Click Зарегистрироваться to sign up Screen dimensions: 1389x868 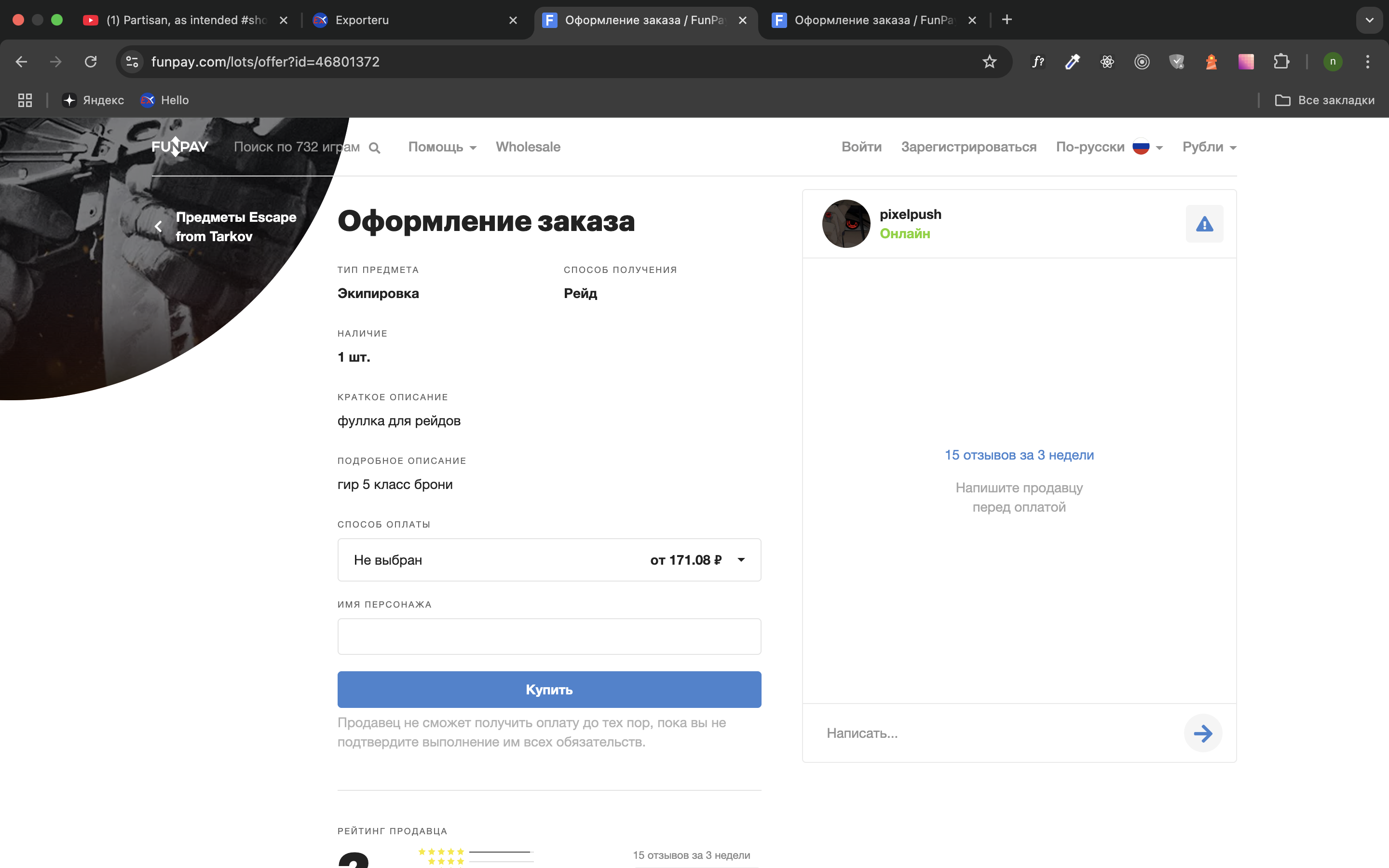[968, 147]
